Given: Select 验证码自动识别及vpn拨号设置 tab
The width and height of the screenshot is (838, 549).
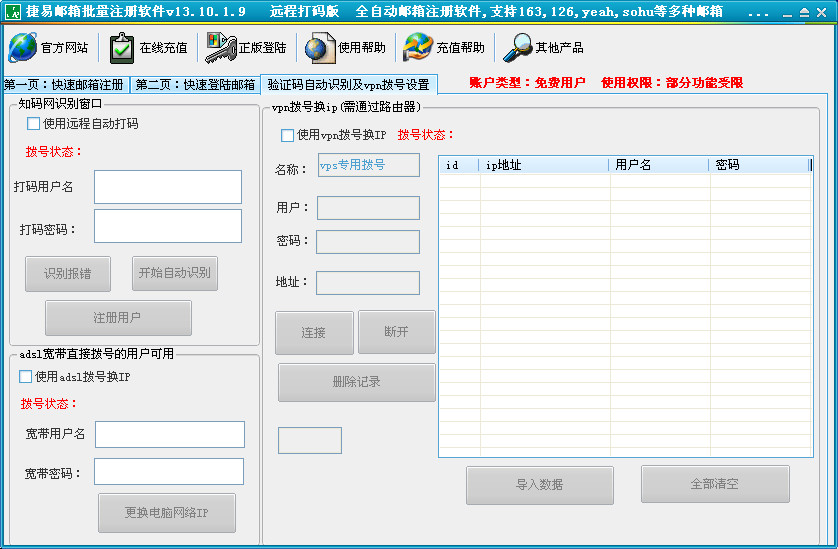Looking at the screenshot, I should (x=348, y=85).
